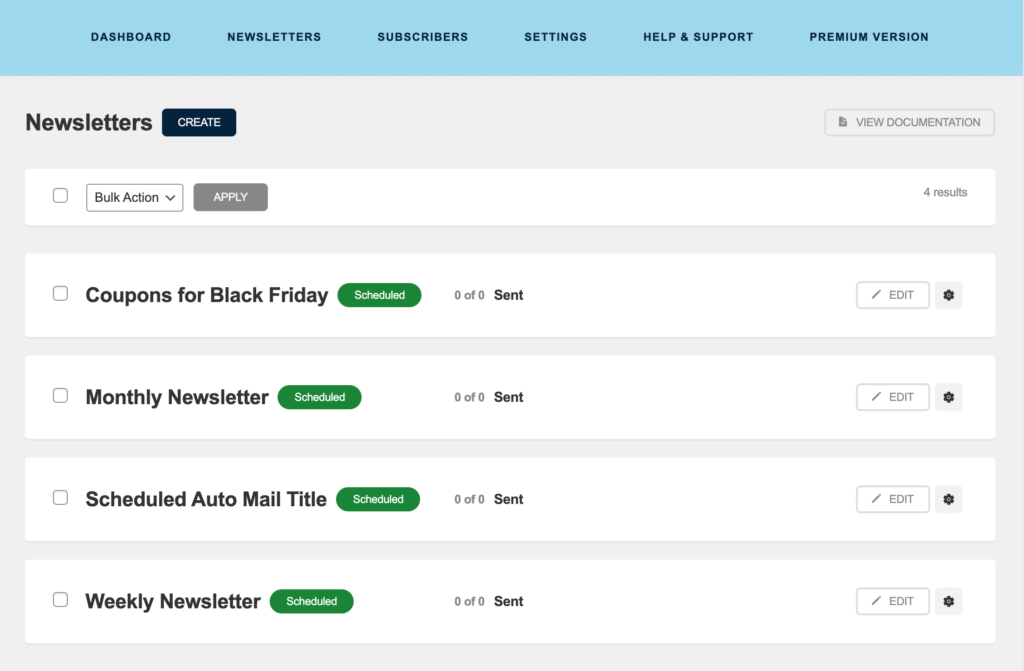1024x671 pixels.
Task: Click 0 of 0 Sent for Scheduled Auto Mail Title
Action: pyautogui.click(x=488, y=499)
